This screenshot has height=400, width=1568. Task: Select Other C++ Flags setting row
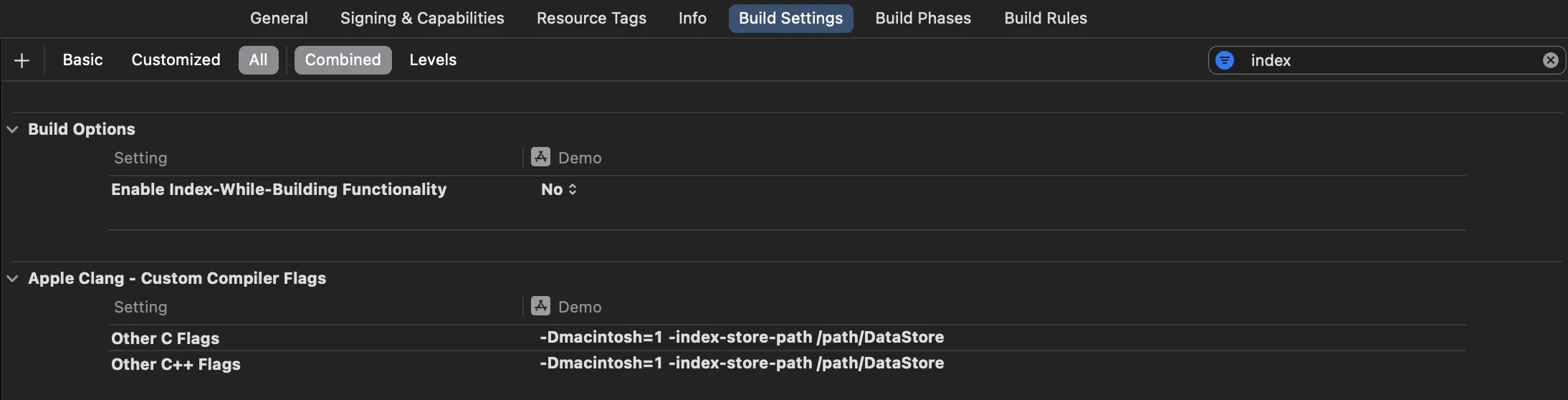pyautogui.click(x=176, y=364)
